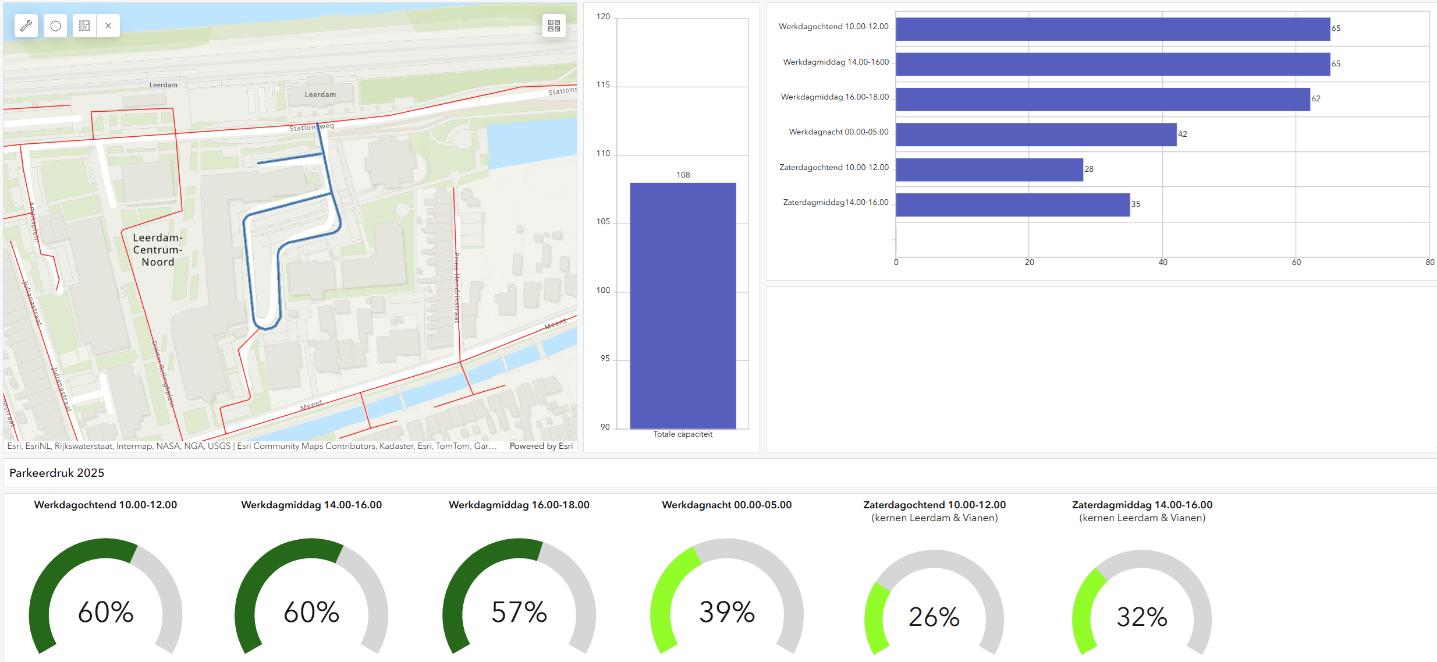Image resolution: width=1437 pixels, height=662 pixels.
Task: Click the Powered by Esri link
Action: coord(540,446)
